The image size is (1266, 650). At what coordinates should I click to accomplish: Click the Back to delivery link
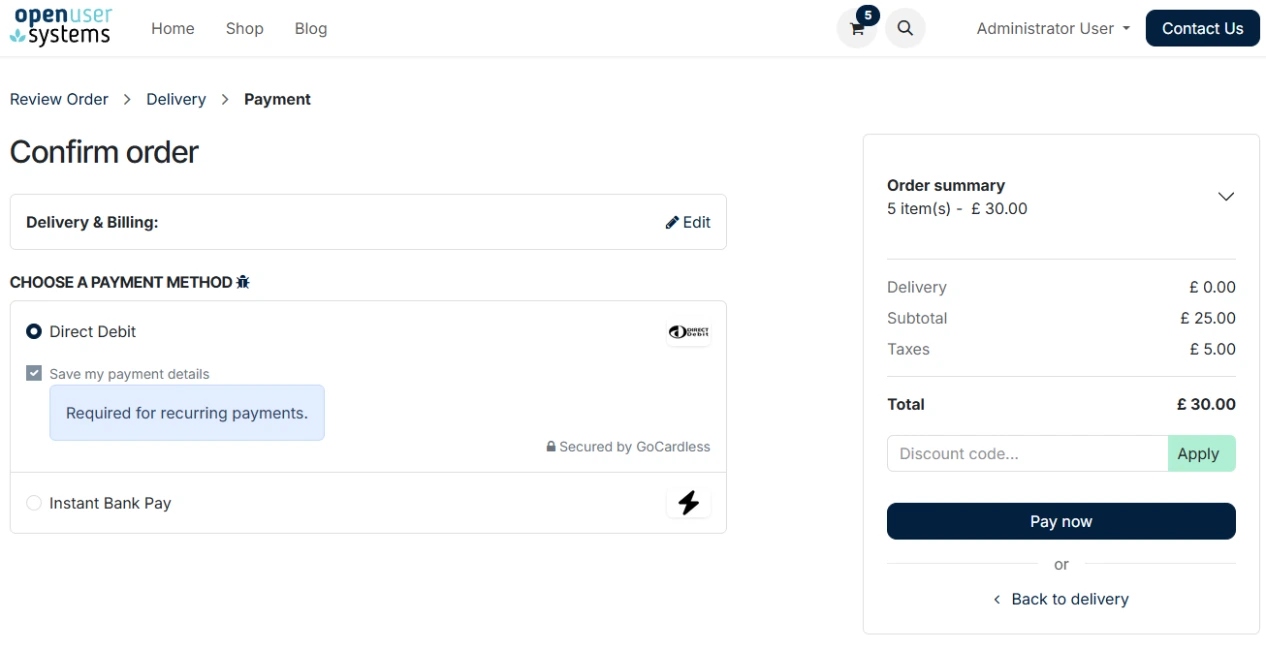click(1061, 599)
